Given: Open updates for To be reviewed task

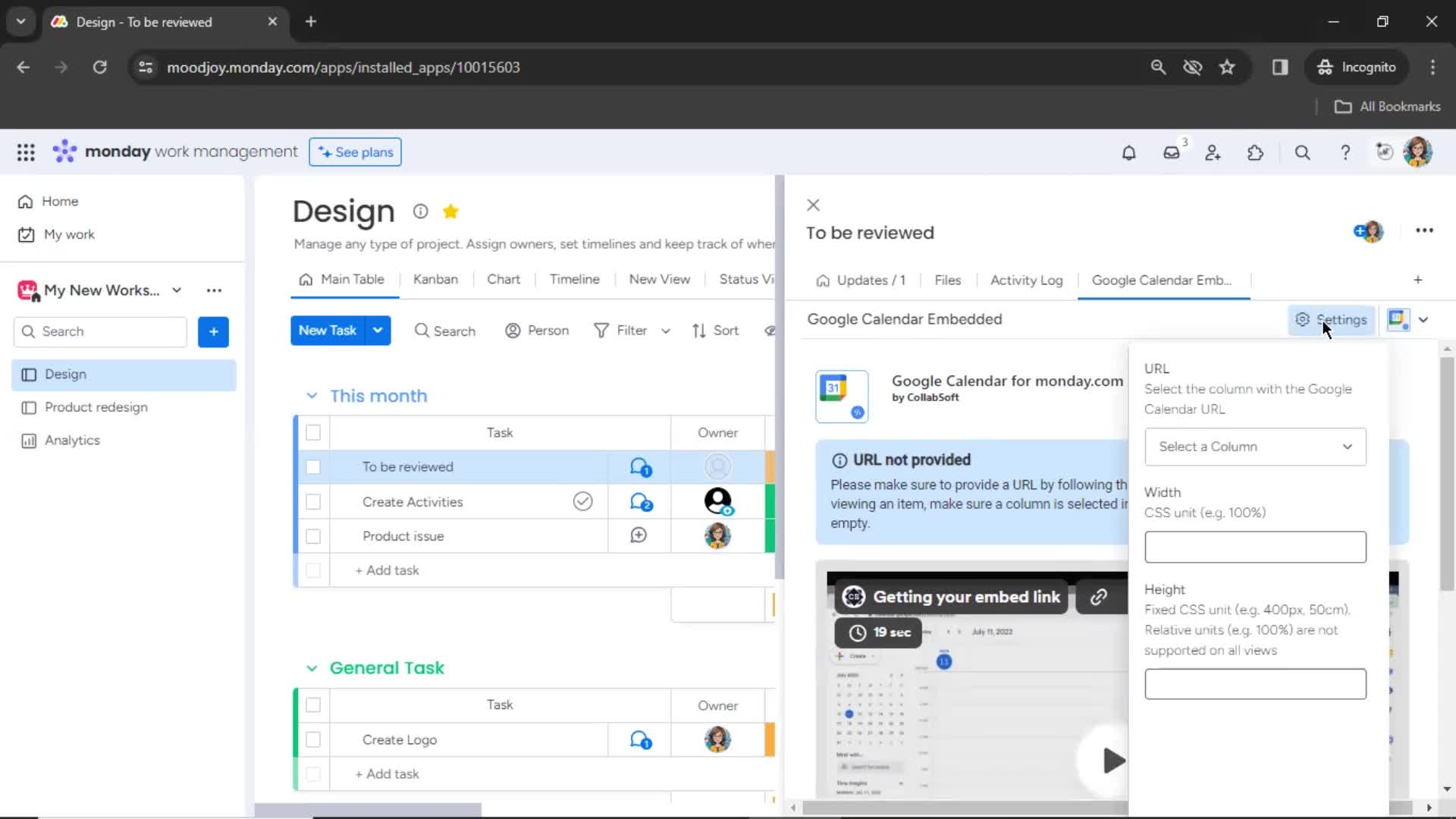Looking at the screenshot, I should click(x=641, y=467).
